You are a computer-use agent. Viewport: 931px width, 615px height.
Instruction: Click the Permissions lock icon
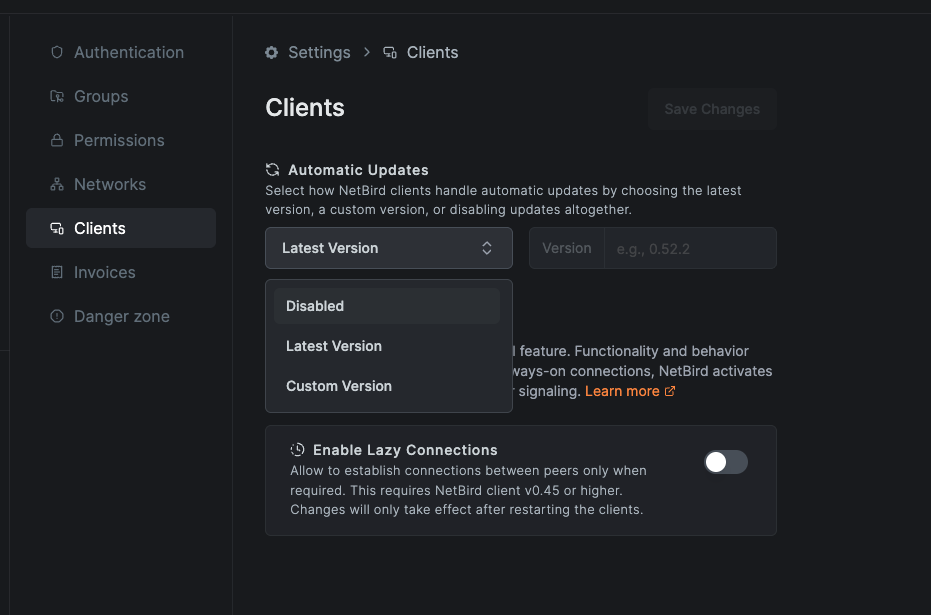pos(57,140)
